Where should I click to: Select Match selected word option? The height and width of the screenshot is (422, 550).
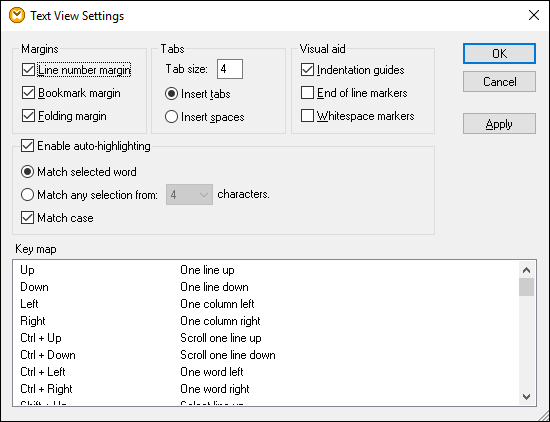[x=27, y=172]
